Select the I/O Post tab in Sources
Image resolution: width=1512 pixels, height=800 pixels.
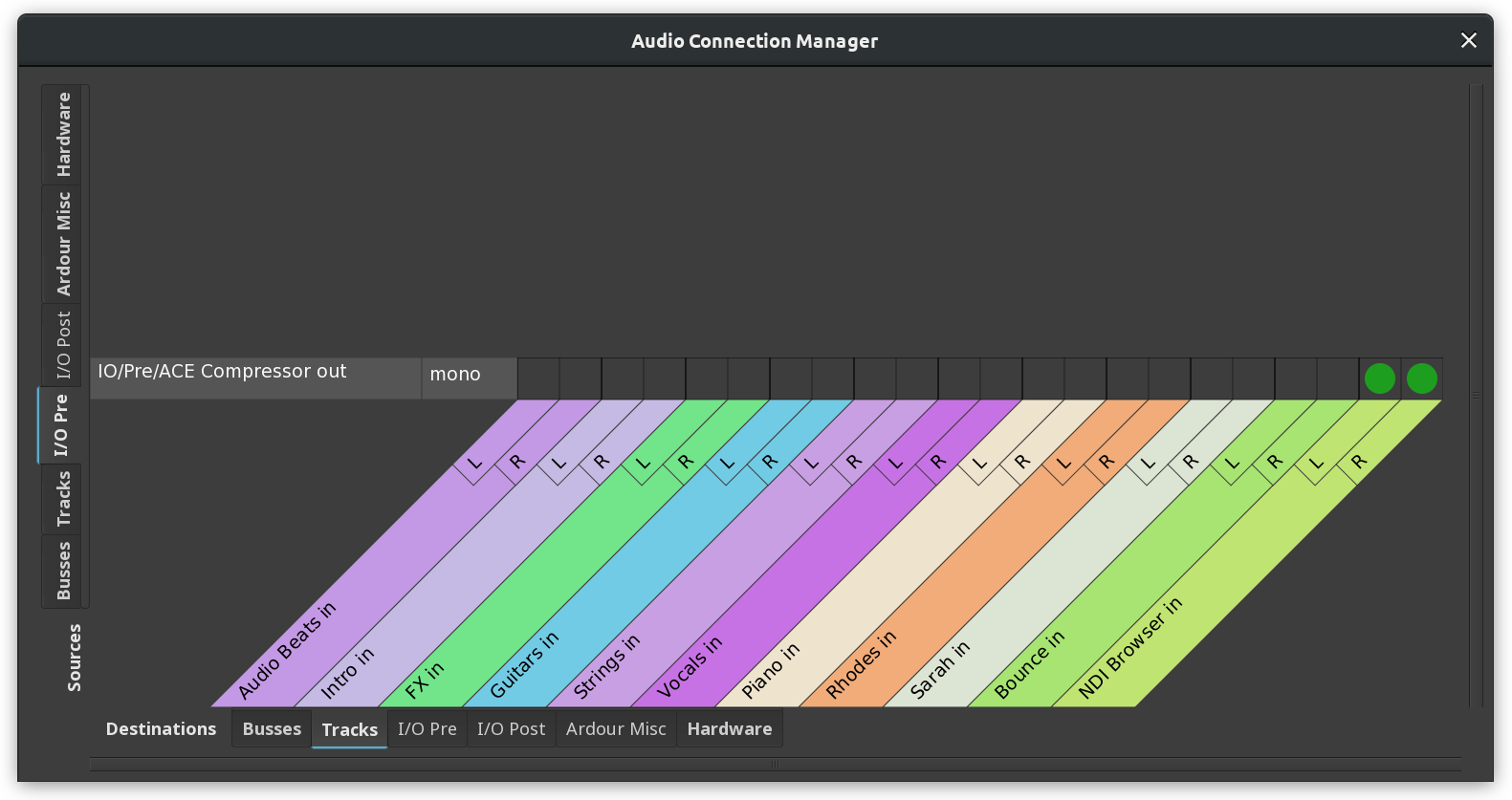click(63, 345)
